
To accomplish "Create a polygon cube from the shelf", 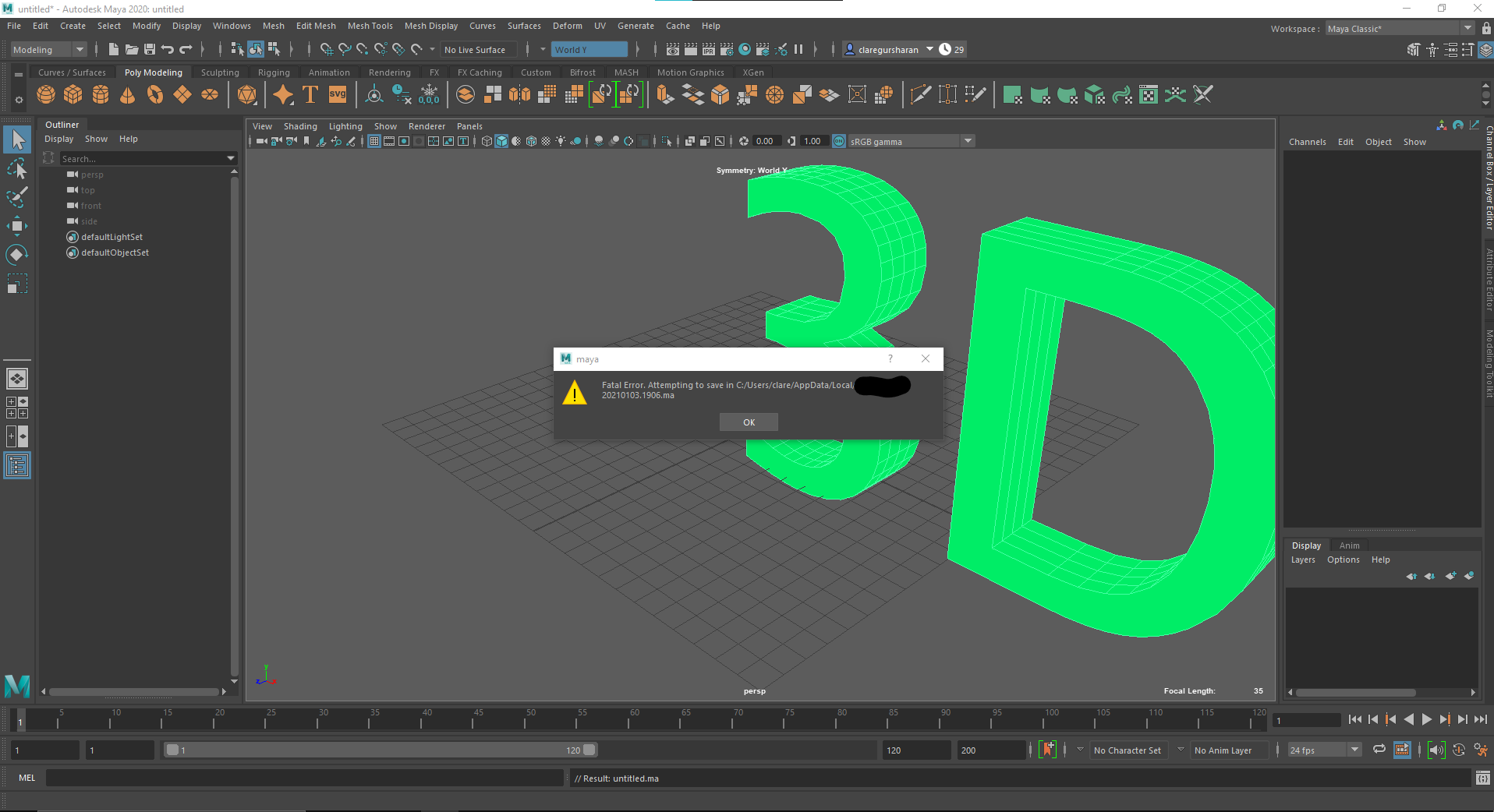I will [73, 94].
